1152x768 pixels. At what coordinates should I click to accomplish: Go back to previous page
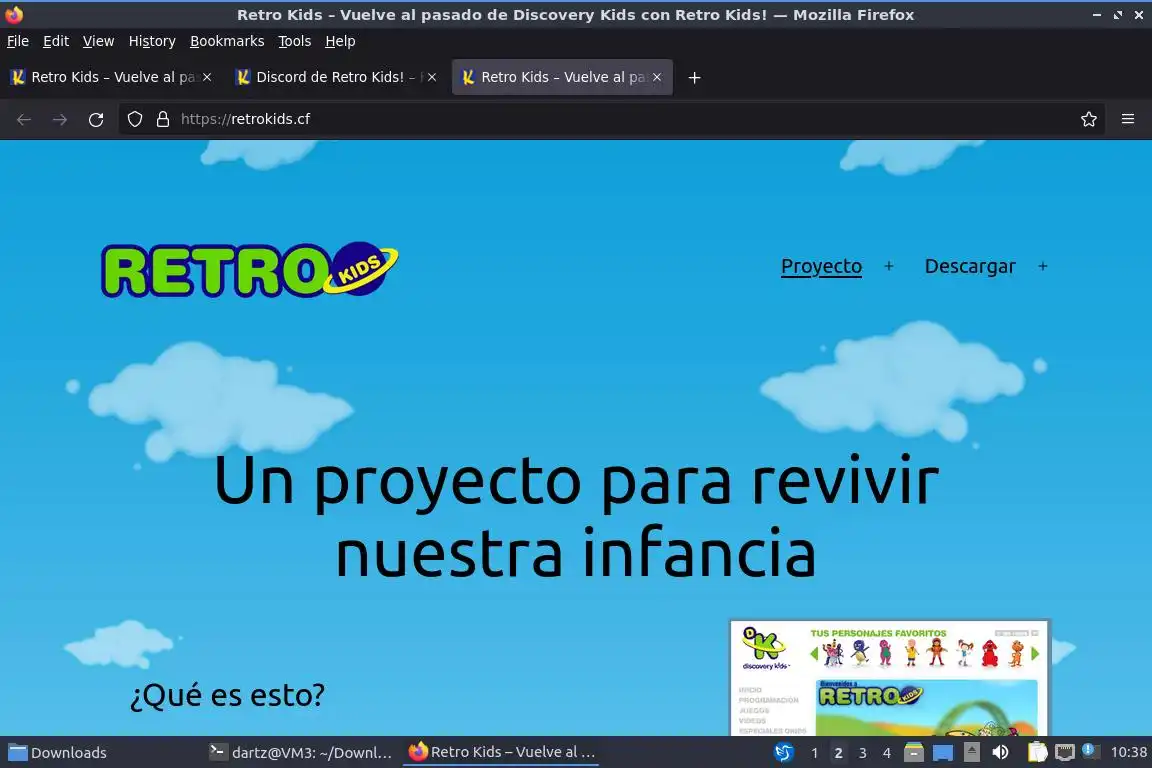coord(24,119)
